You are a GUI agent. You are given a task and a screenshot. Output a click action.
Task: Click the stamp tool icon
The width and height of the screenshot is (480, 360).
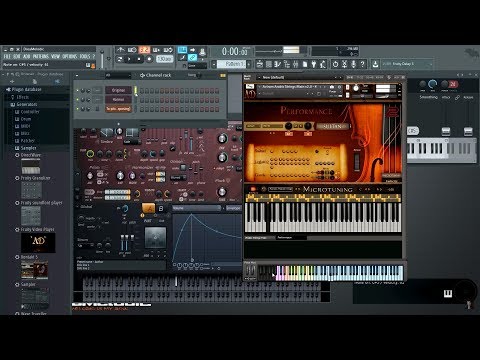202,51
